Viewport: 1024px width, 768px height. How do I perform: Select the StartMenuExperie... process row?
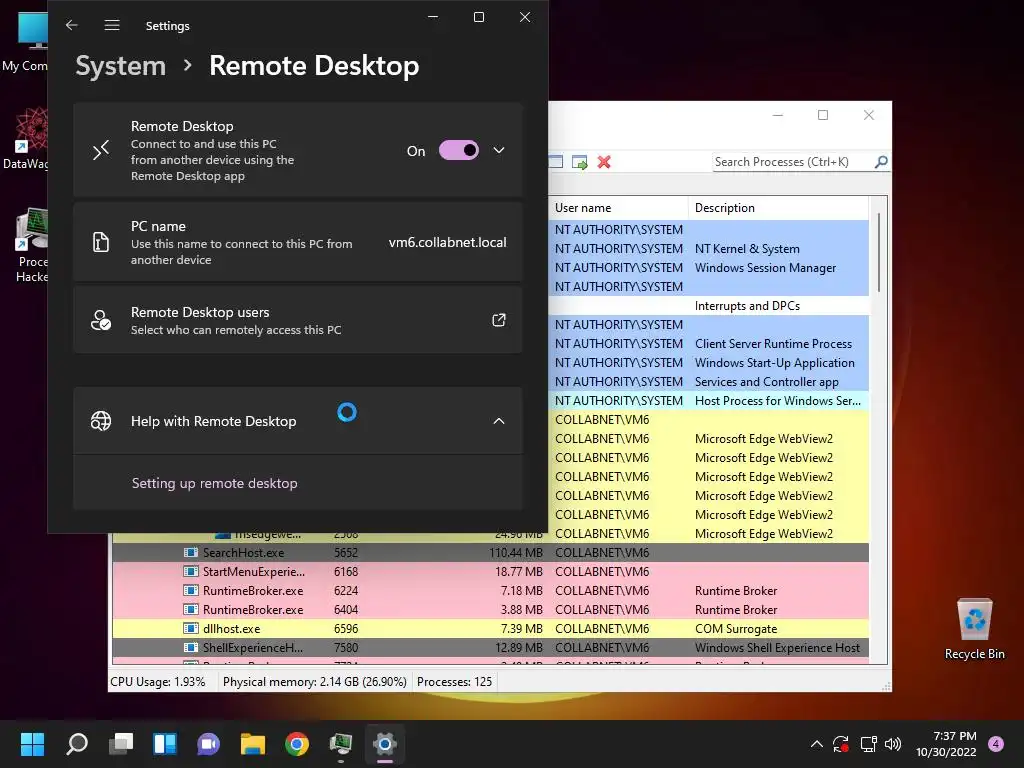[490, 571]
